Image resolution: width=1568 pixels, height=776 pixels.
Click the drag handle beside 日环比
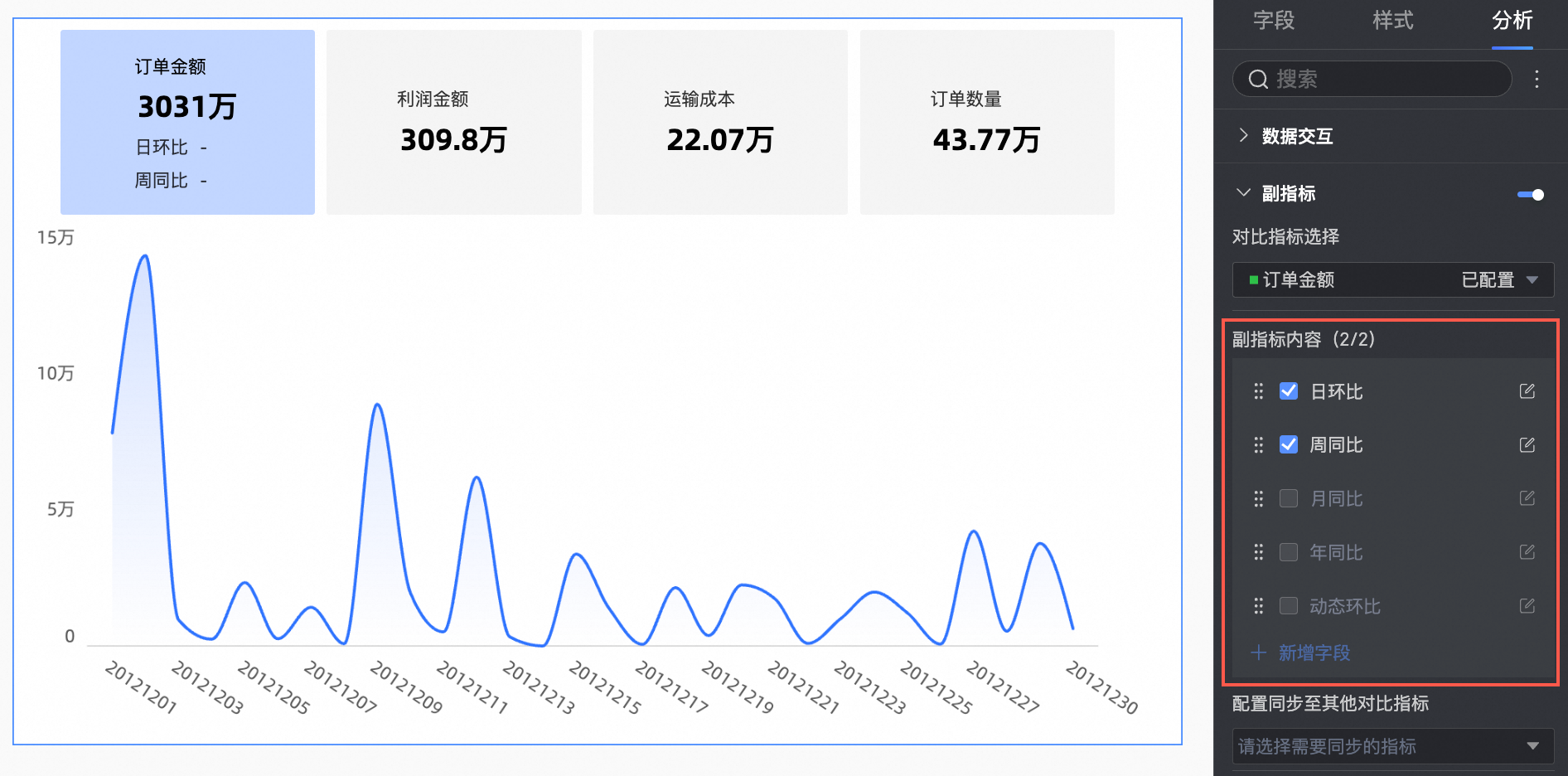[x=1258, y=391]
